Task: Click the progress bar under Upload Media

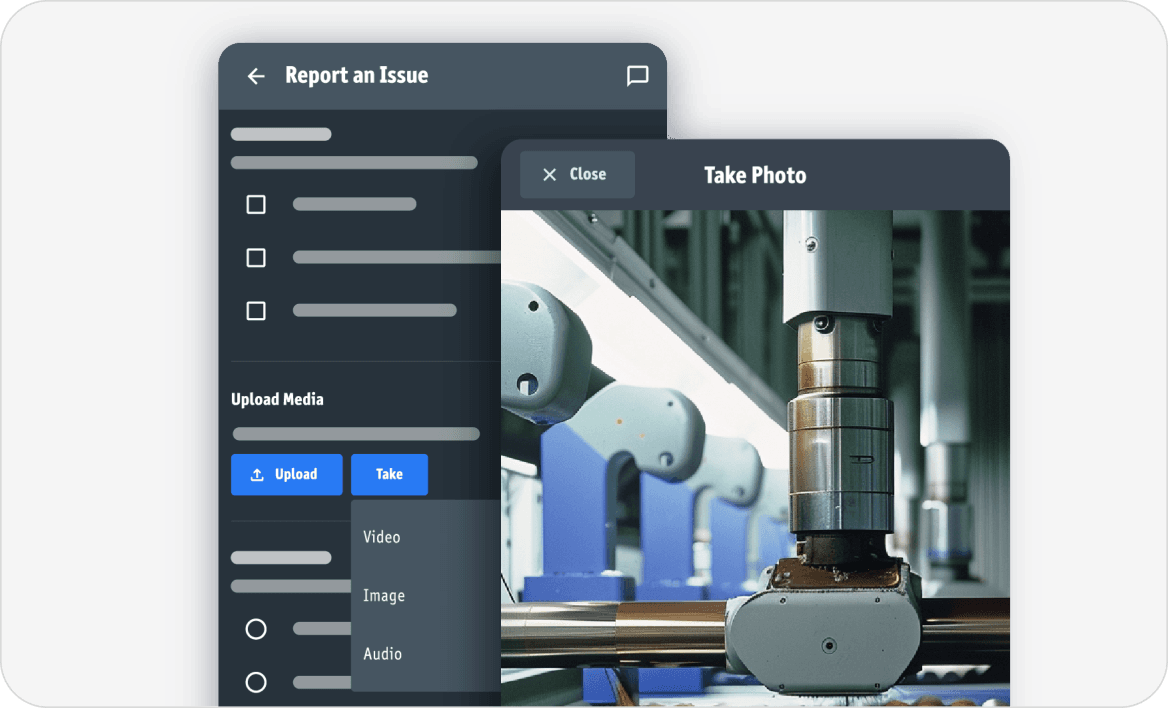Action: point(355,434)
